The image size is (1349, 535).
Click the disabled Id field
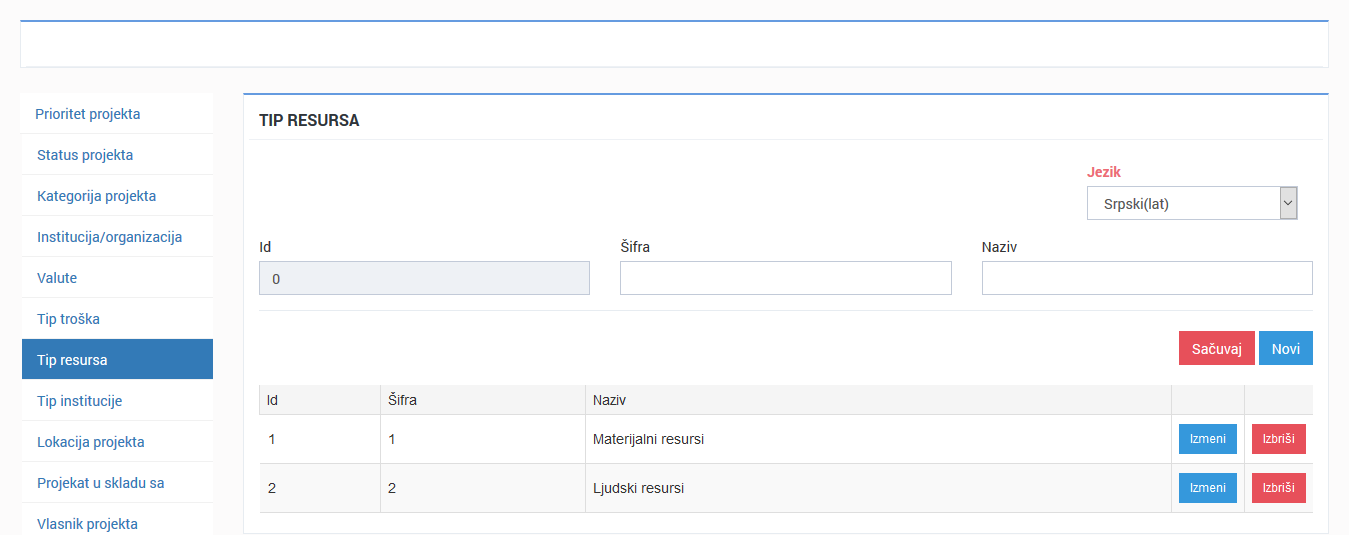coord(424,279)
